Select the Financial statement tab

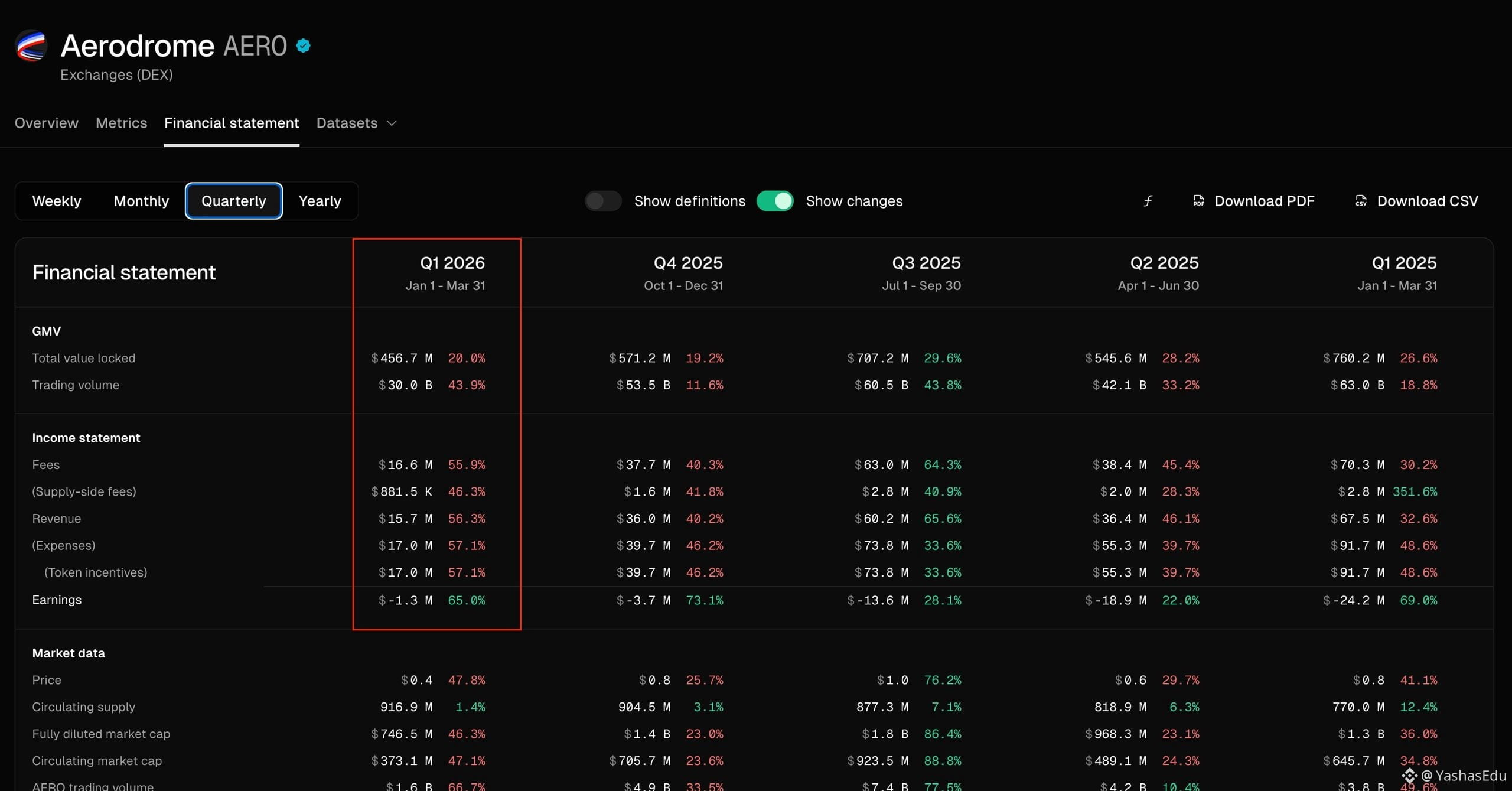[232, 123]
